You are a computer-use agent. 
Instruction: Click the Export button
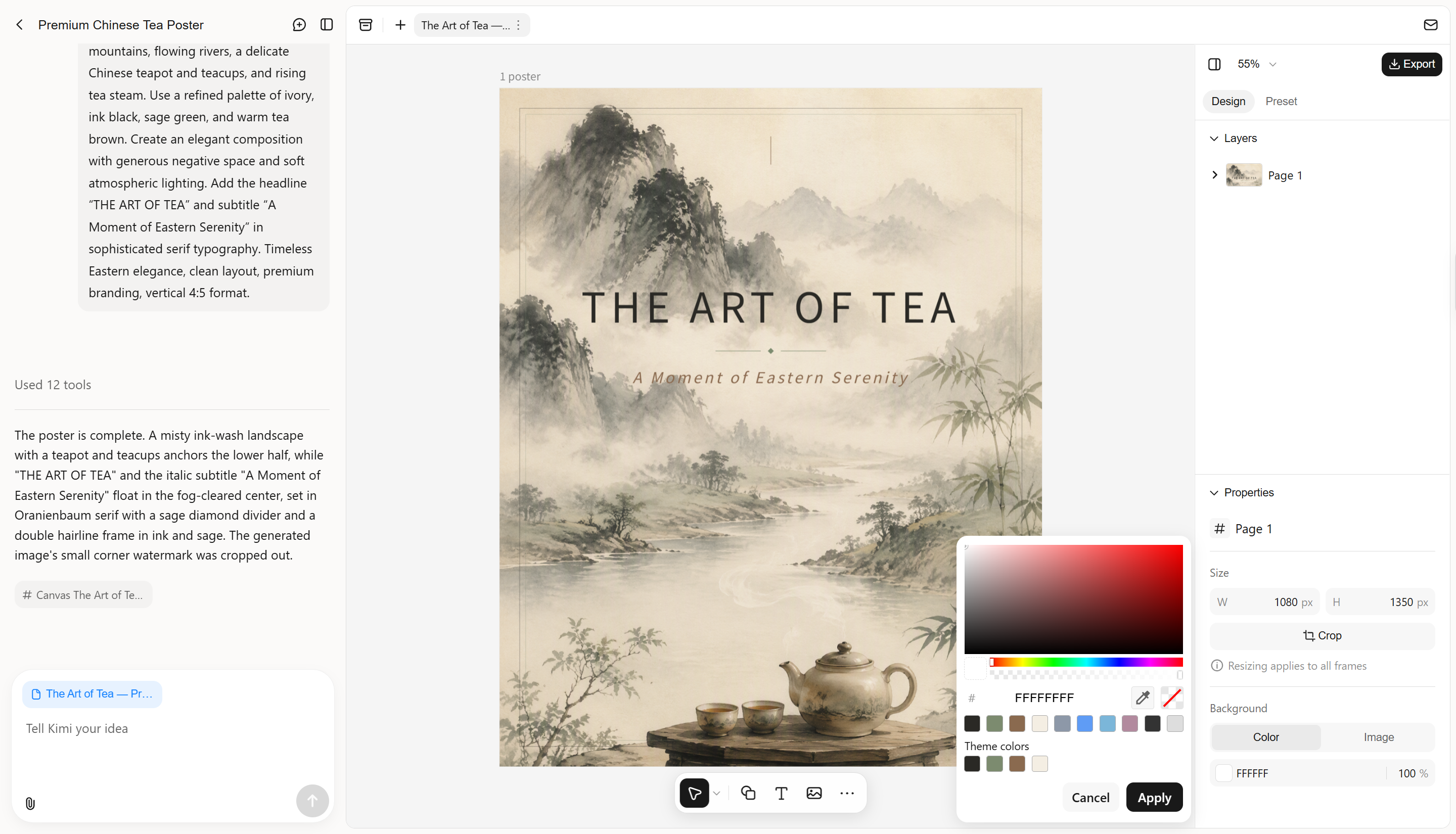tap(1412, 64)
